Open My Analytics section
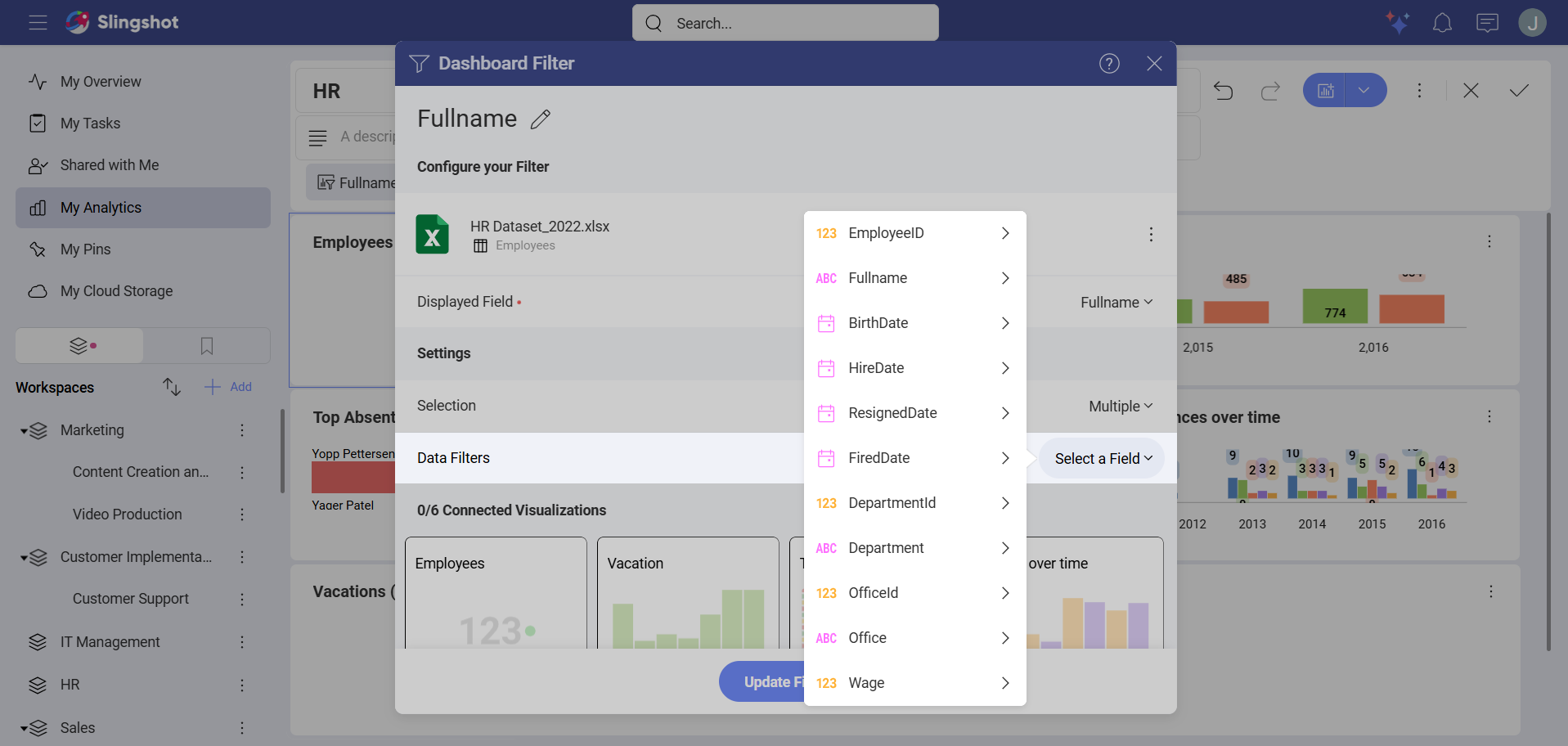This screenshot has width=1568, height=746. pyautogui.click(x=143, y=208)
